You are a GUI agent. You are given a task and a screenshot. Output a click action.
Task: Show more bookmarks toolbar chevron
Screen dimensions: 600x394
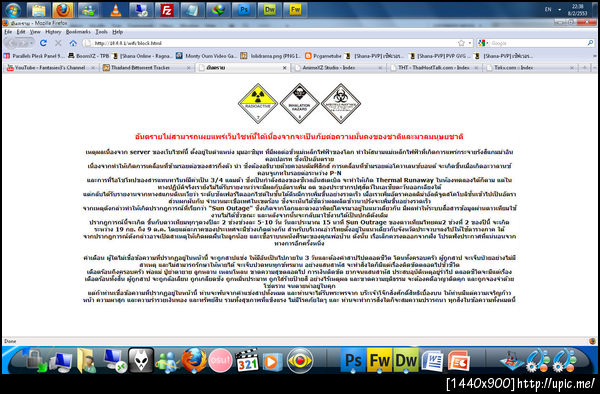pyautogui.click(x=594, y=56)
